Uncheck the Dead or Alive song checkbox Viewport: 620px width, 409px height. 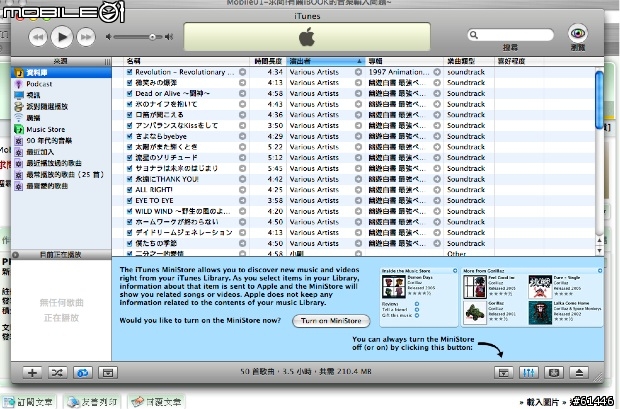(x=129, y=93)
